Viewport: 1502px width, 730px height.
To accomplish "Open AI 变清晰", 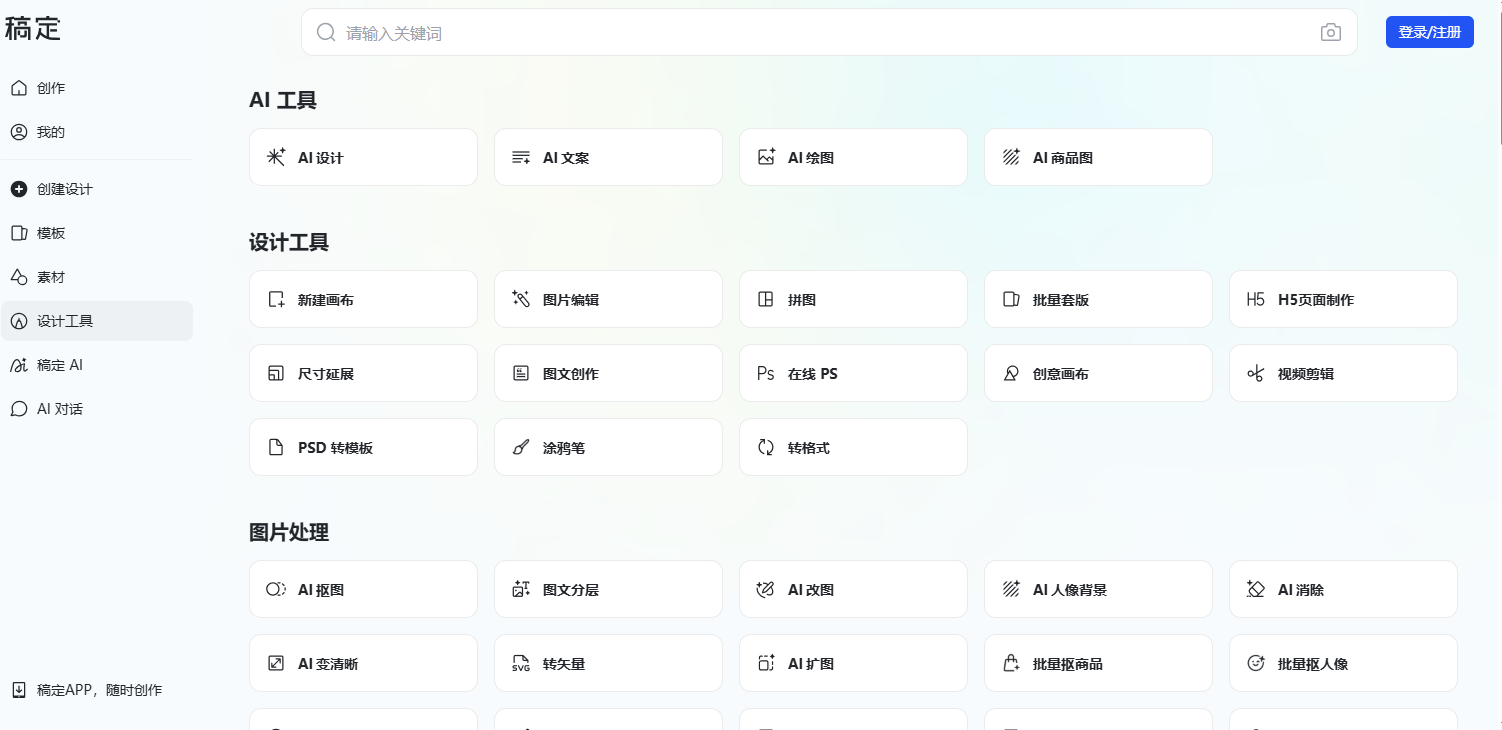I will point(362,663).
